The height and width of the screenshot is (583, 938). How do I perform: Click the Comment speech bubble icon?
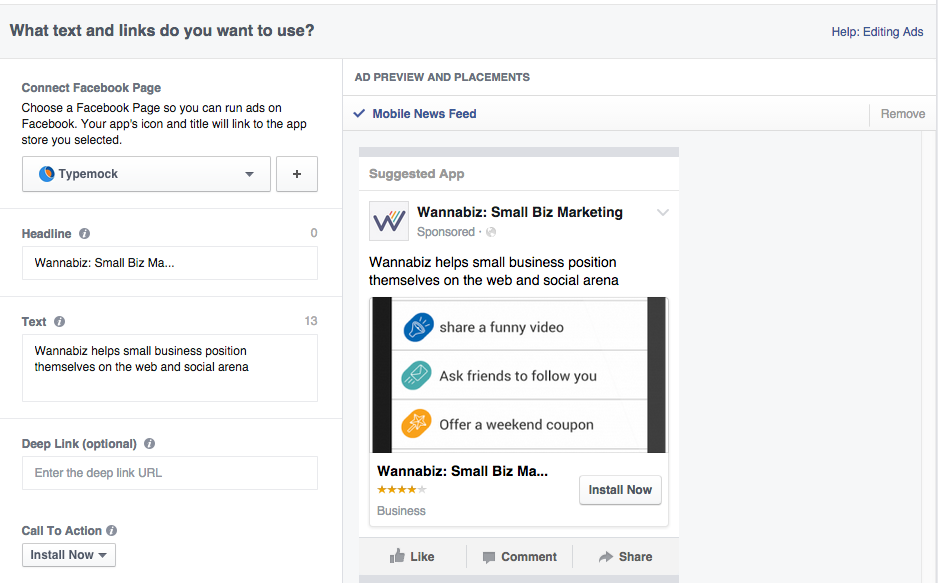pyautogui.click(x=489, y=557)
